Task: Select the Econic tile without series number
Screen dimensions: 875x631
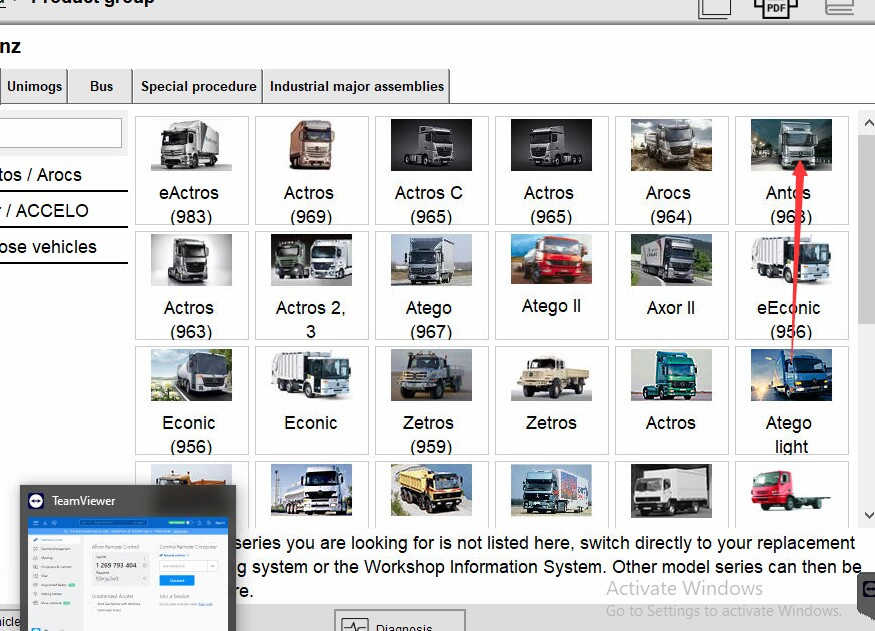Action: point(311,401)
